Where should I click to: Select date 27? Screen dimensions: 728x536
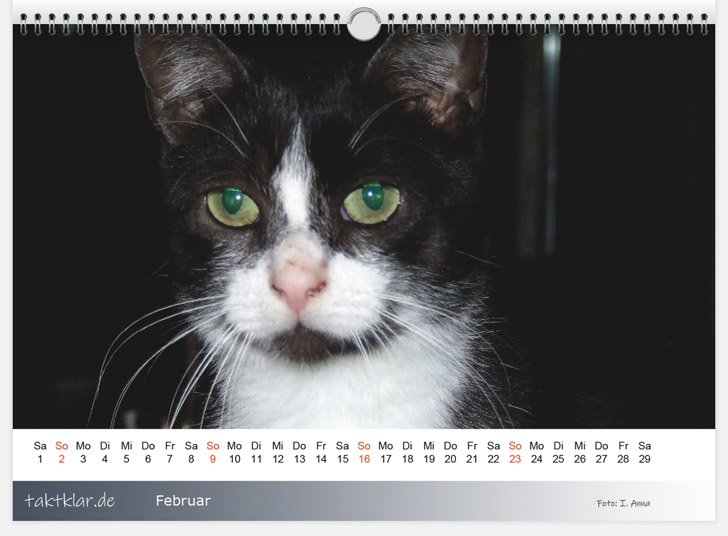click(x=601, y=459)
